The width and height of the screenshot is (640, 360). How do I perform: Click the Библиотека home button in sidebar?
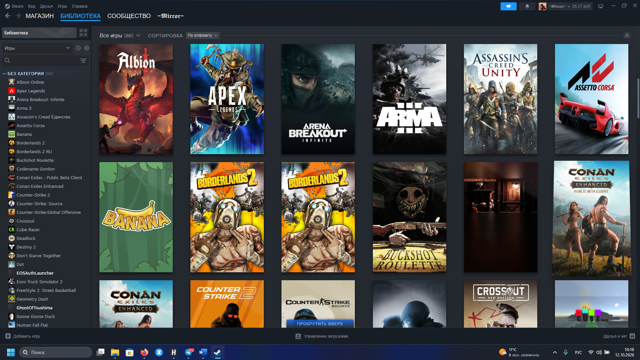[x=39, y=33]
